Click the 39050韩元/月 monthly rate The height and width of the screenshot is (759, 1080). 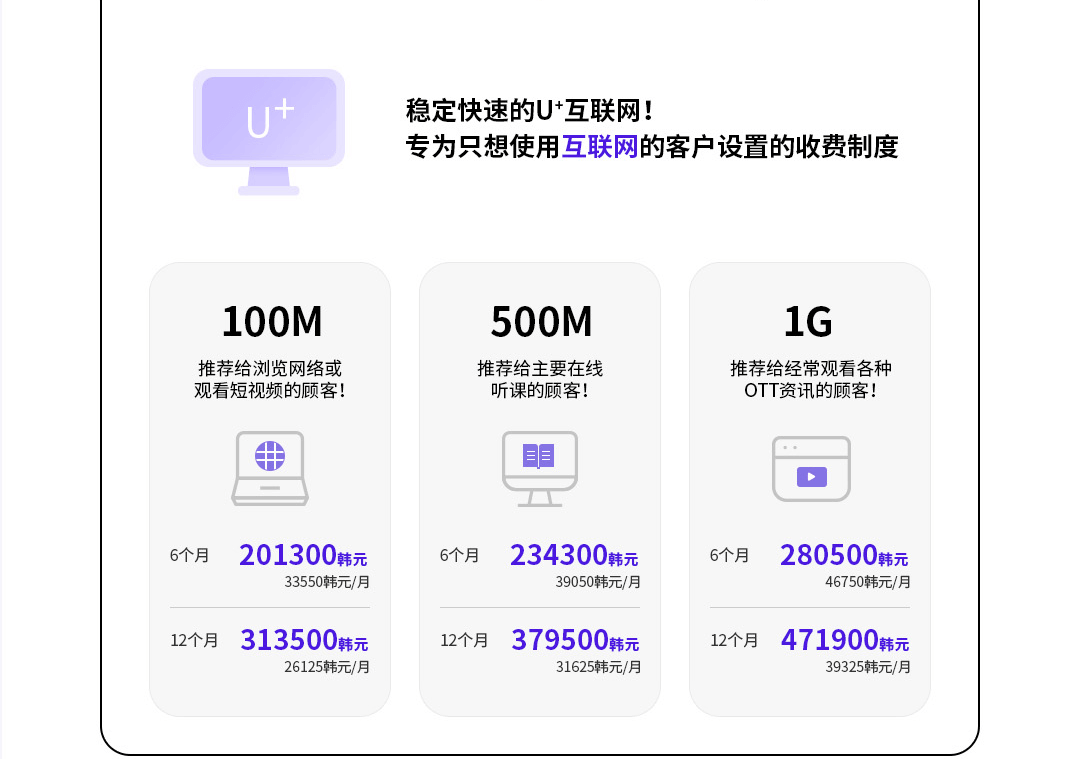598,582
